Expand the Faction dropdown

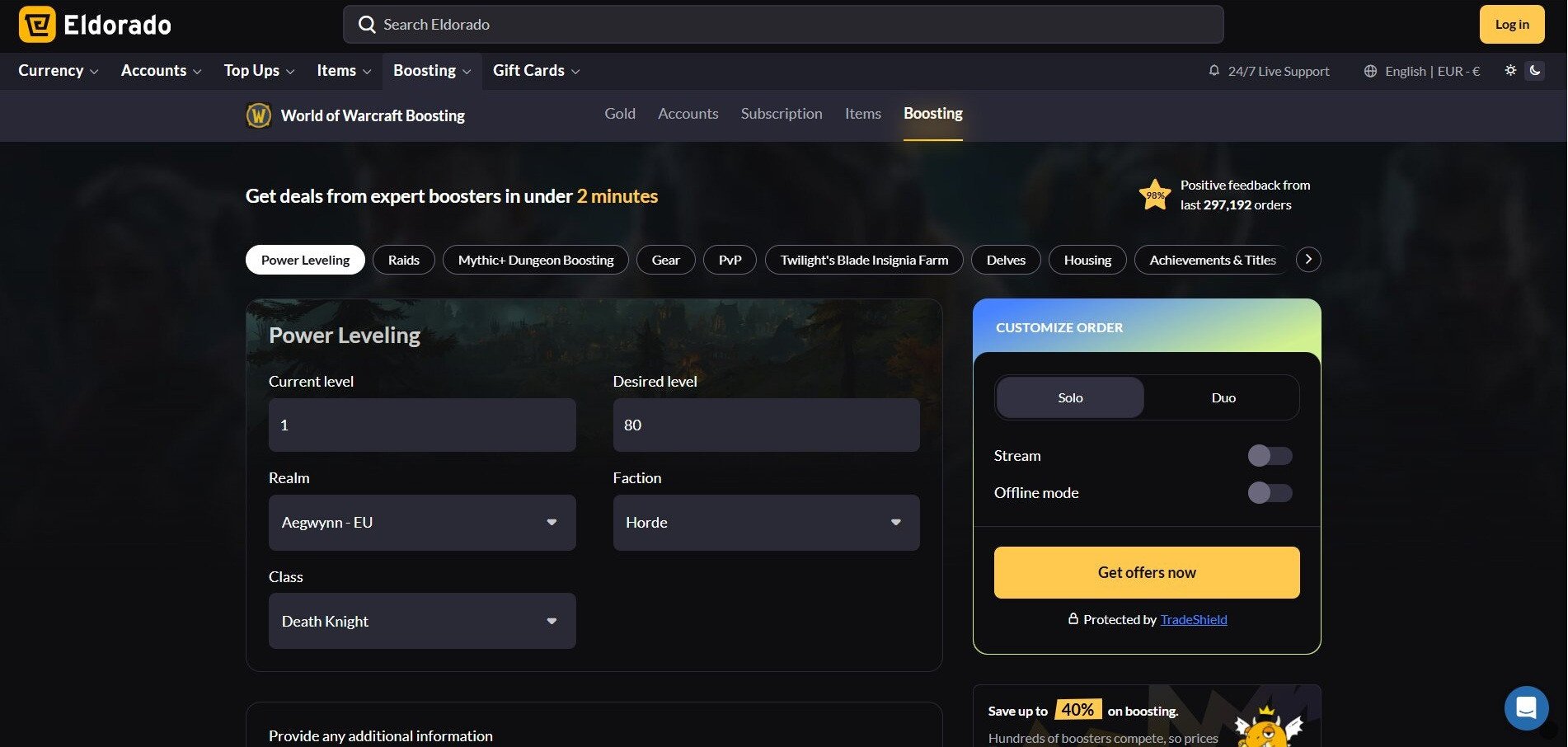[766, 523]
